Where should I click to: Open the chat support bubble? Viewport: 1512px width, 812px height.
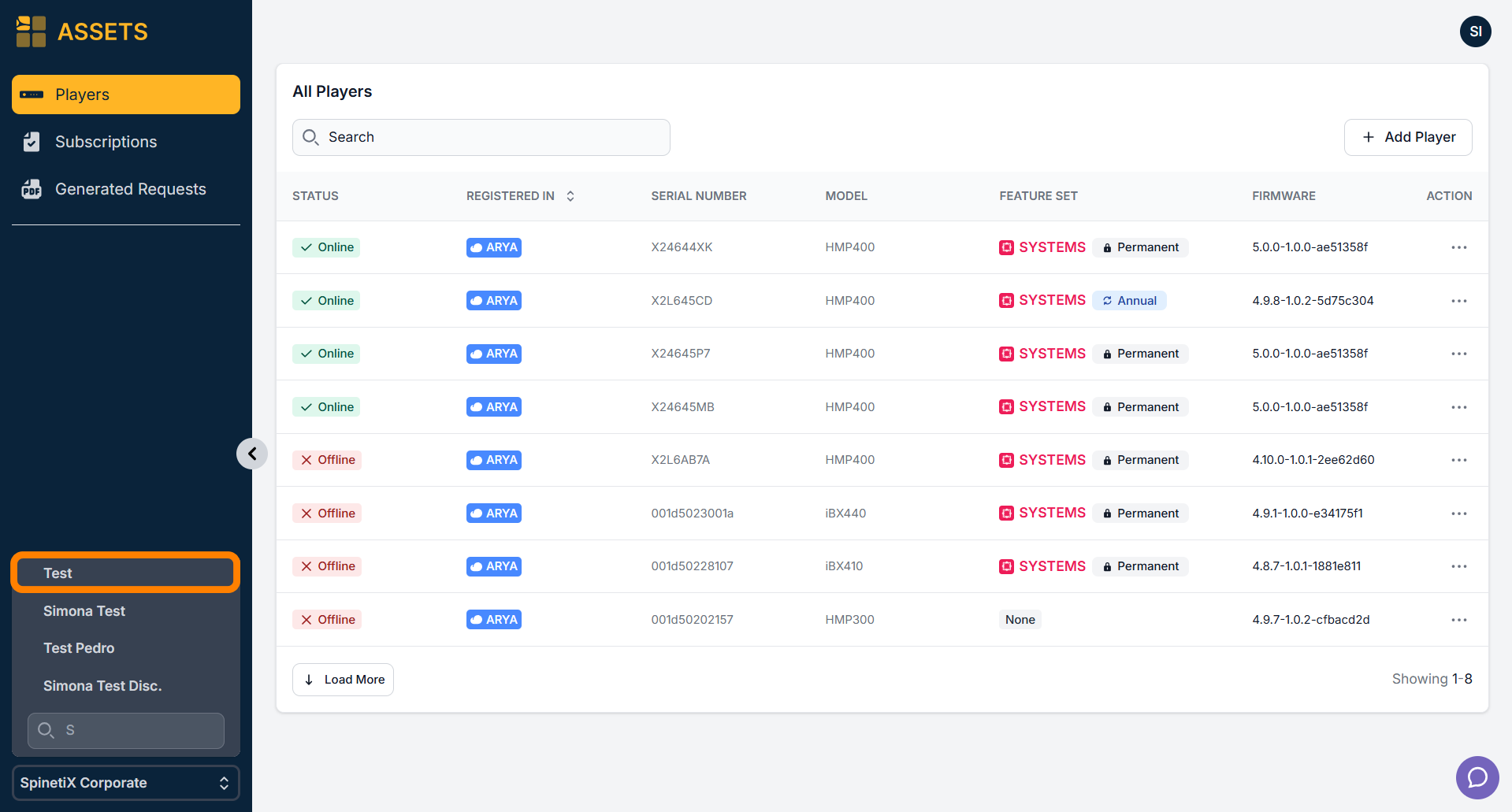point(1477,777)
